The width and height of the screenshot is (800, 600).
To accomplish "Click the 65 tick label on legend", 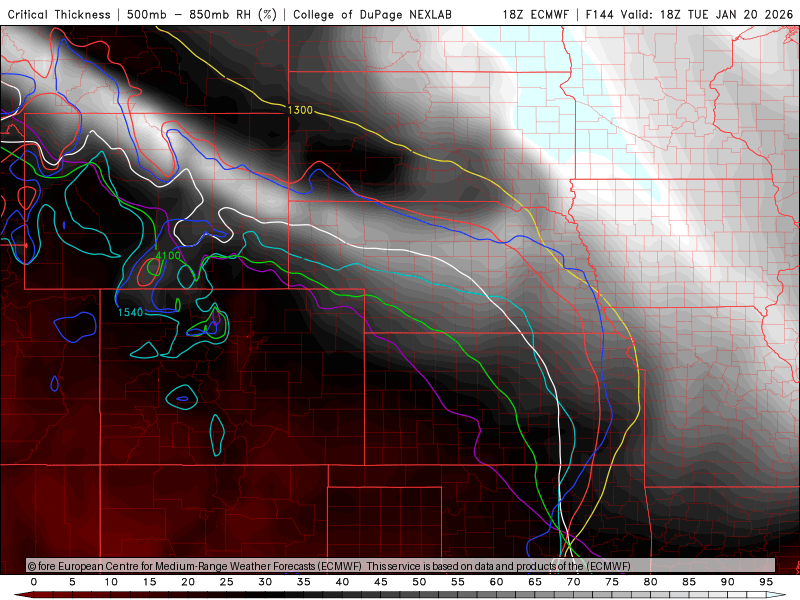I will (535, 582).
